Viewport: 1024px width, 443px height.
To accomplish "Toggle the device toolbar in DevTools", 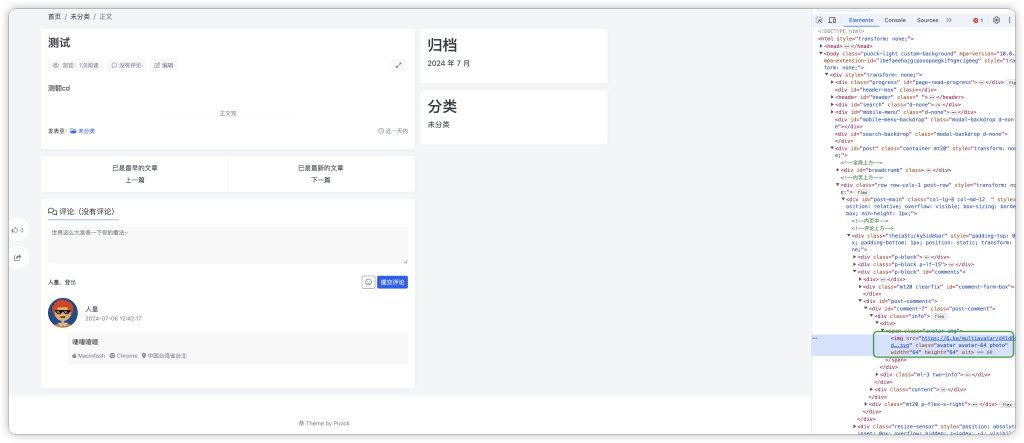I will click(x=832, y=20).
